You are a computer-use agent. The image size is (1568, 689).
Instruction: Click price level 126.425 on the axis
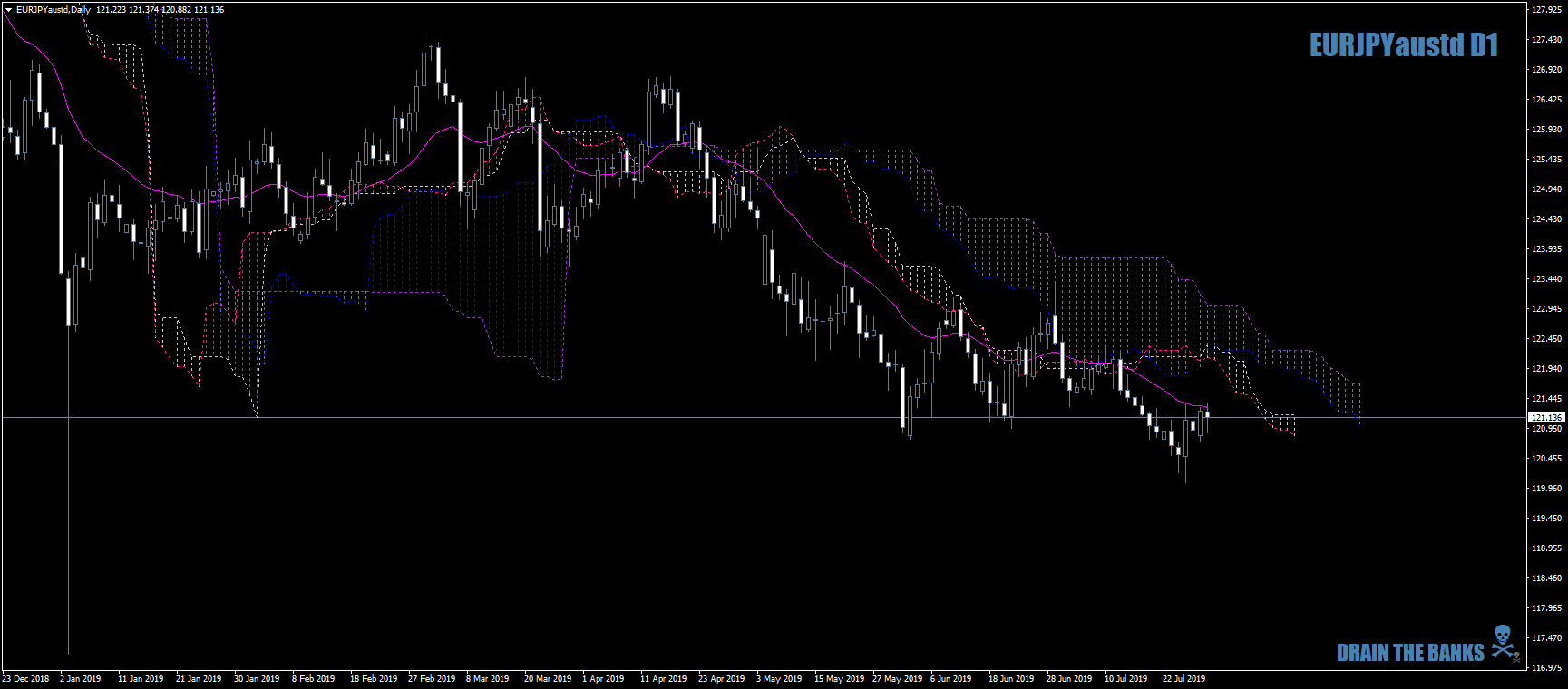pyautogui.click(x=1546, y=100)
